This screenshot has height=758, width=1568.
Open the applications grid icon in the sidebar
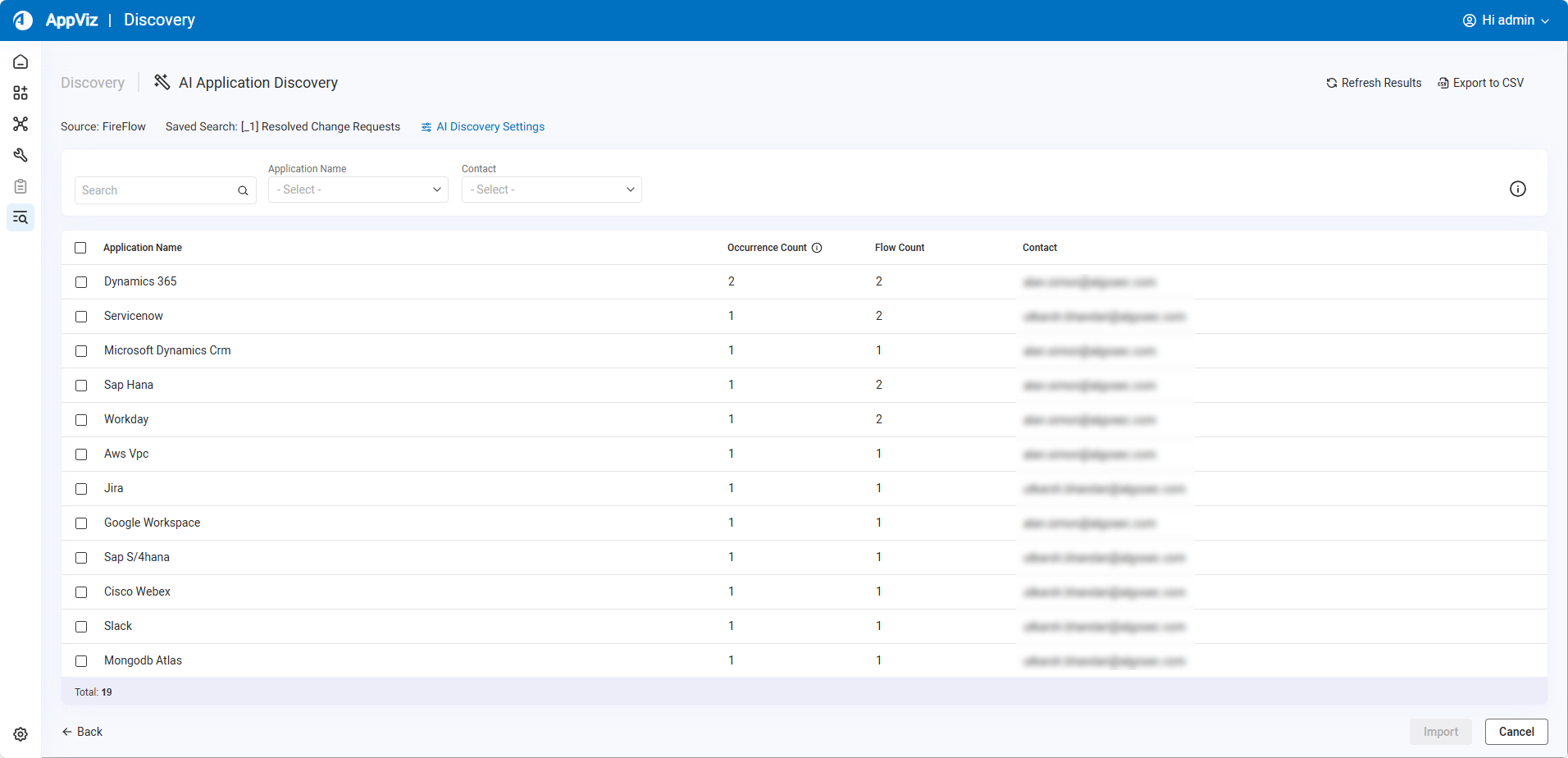[x=21, y=94]
